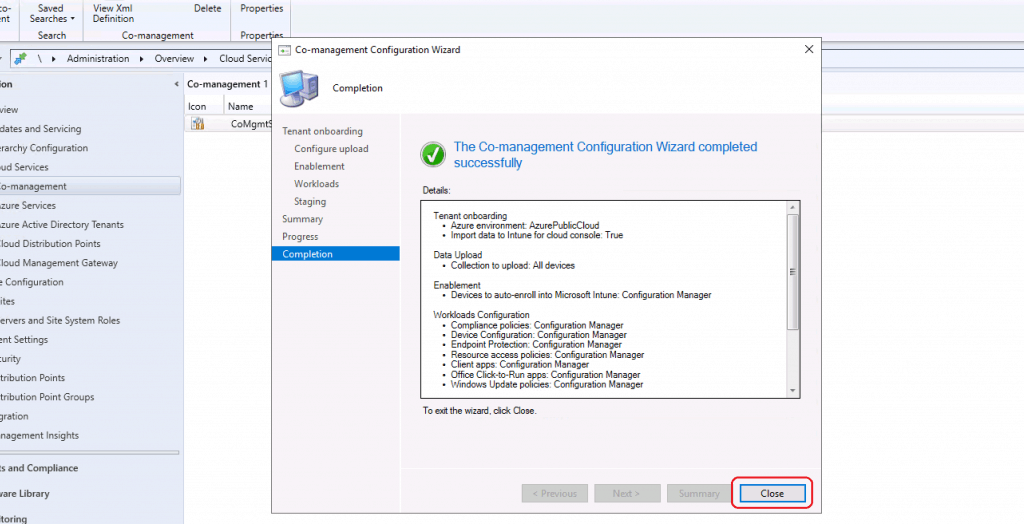Select the Tenant onboarding wizard step
1024x524 pixels.
[x=322, y=131]
